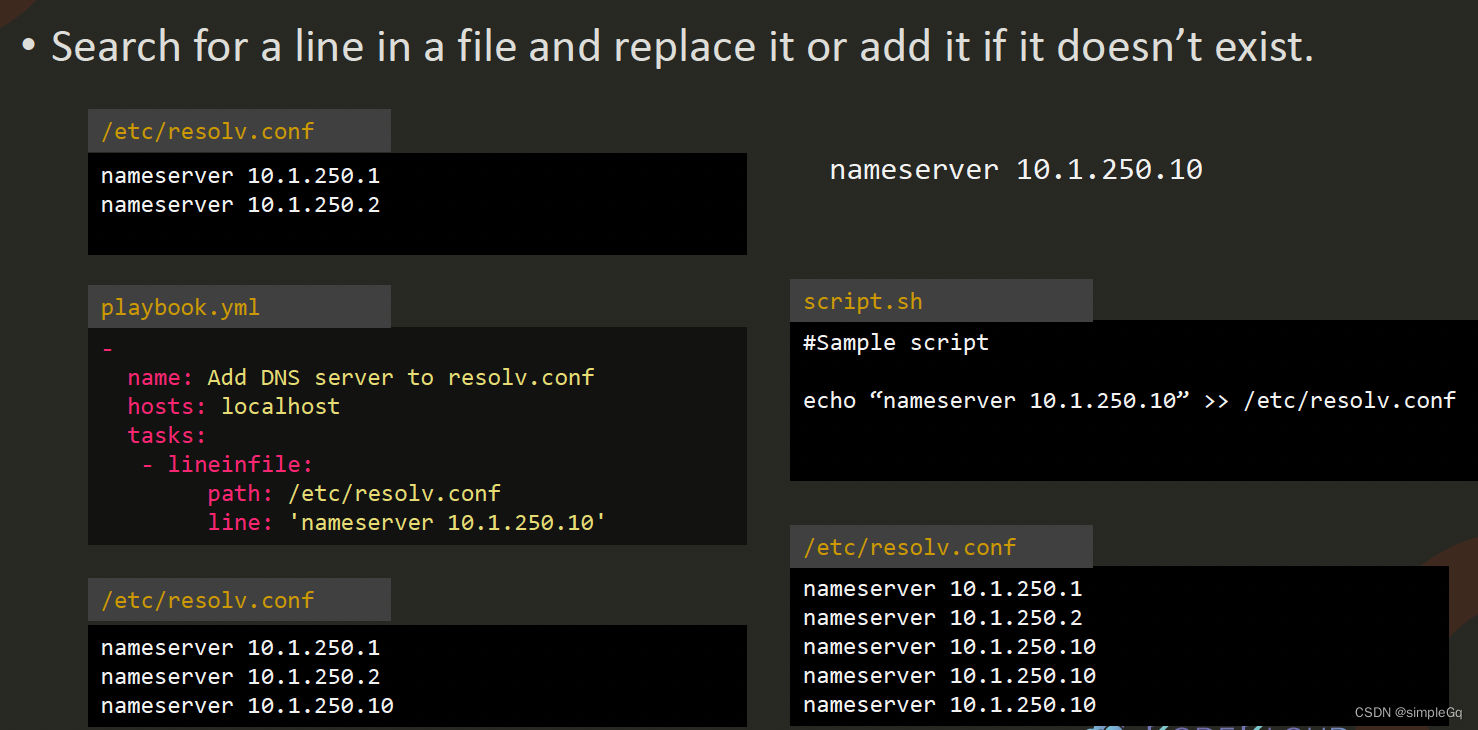The image size is (1478, 730).
Task: Select the "path: /etc/resolv.conf" line in the playbook
Action: [354, 494]
